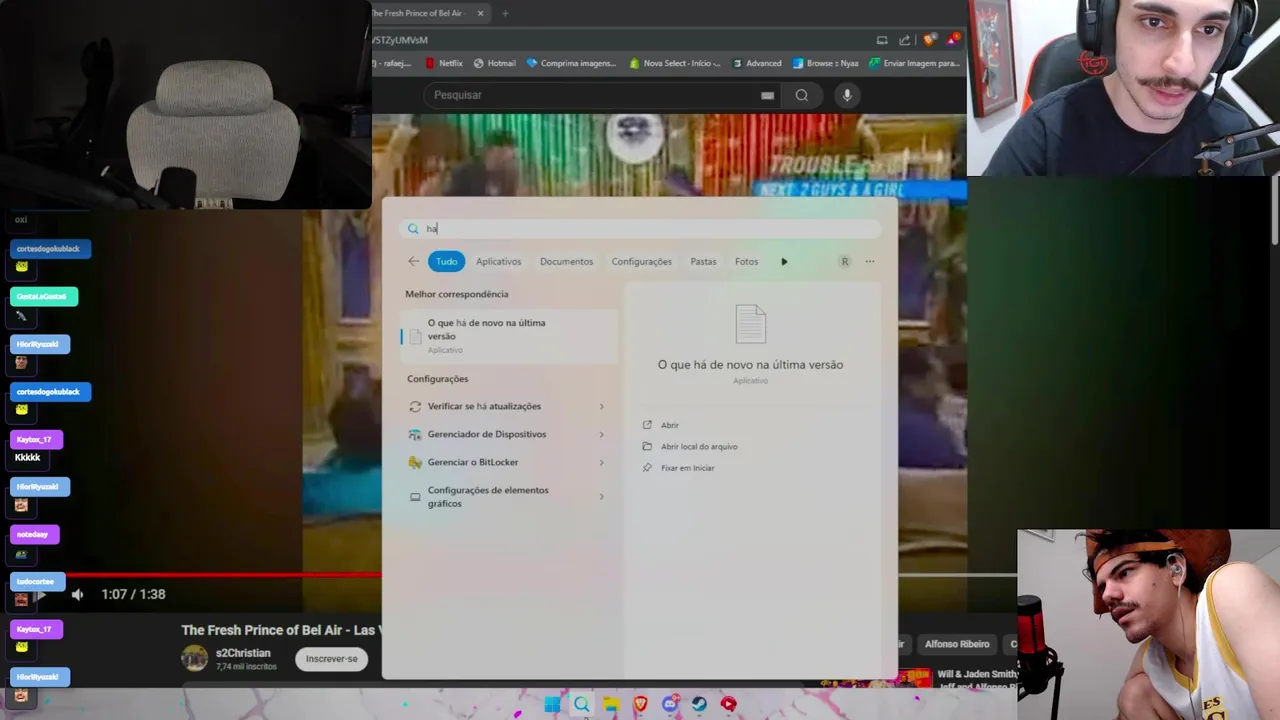Click the Inscrever-se subscribe button
Viewport: 1280px width, 720px height.
(331, 659)
